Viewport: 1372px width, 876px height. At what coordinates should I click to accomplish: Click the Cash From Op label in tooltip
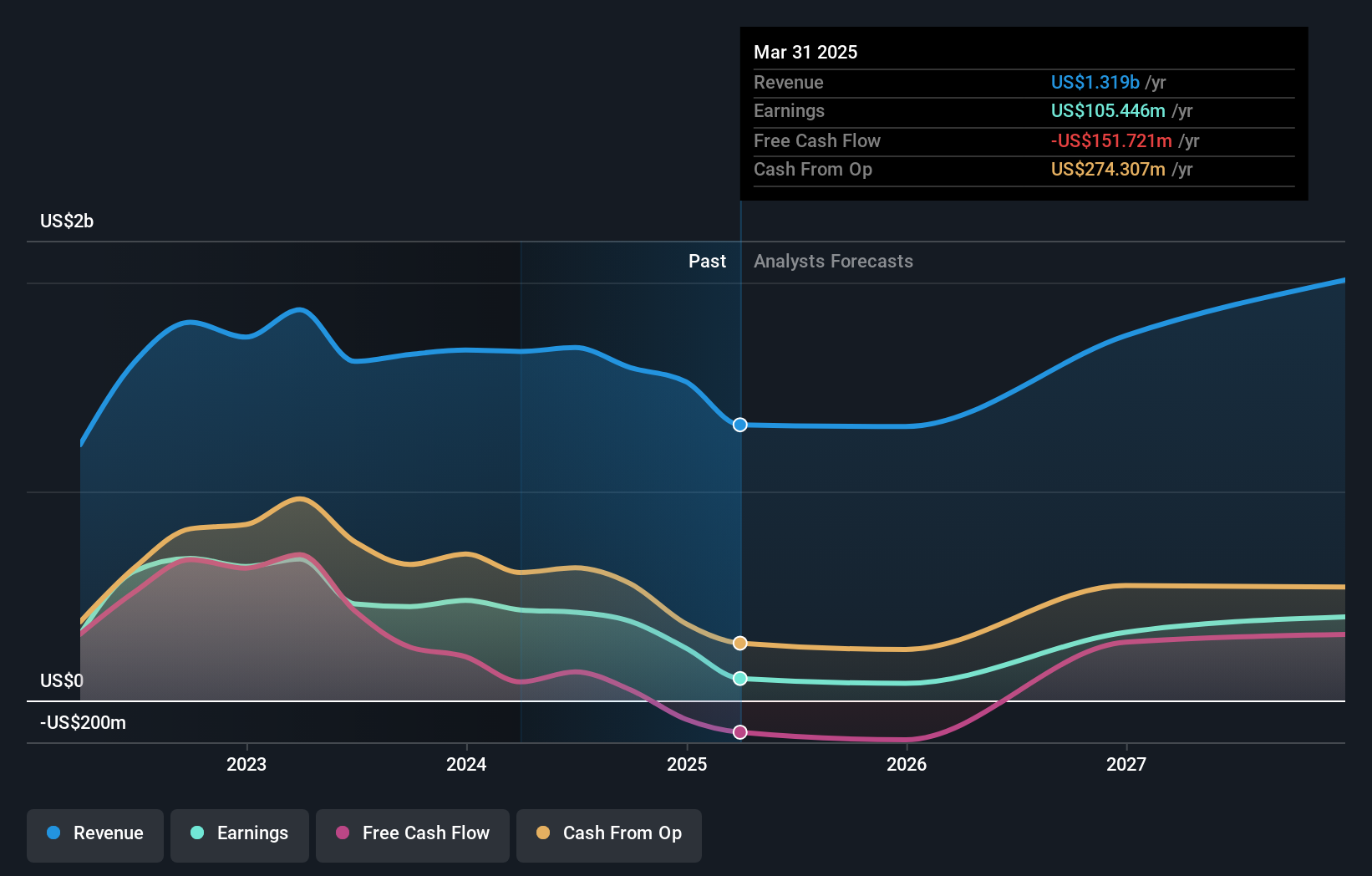[813, 169]
